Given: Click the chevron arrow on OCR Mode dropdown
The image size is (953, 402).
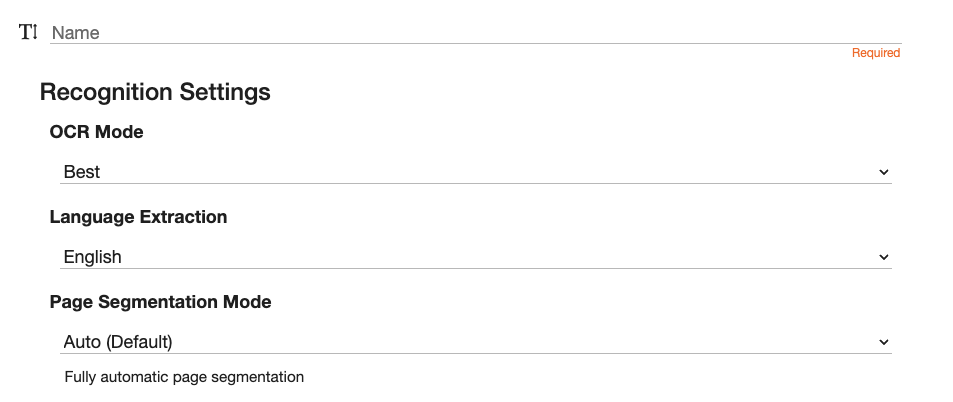Looking at the screenshot, I should tap(883, 172).
